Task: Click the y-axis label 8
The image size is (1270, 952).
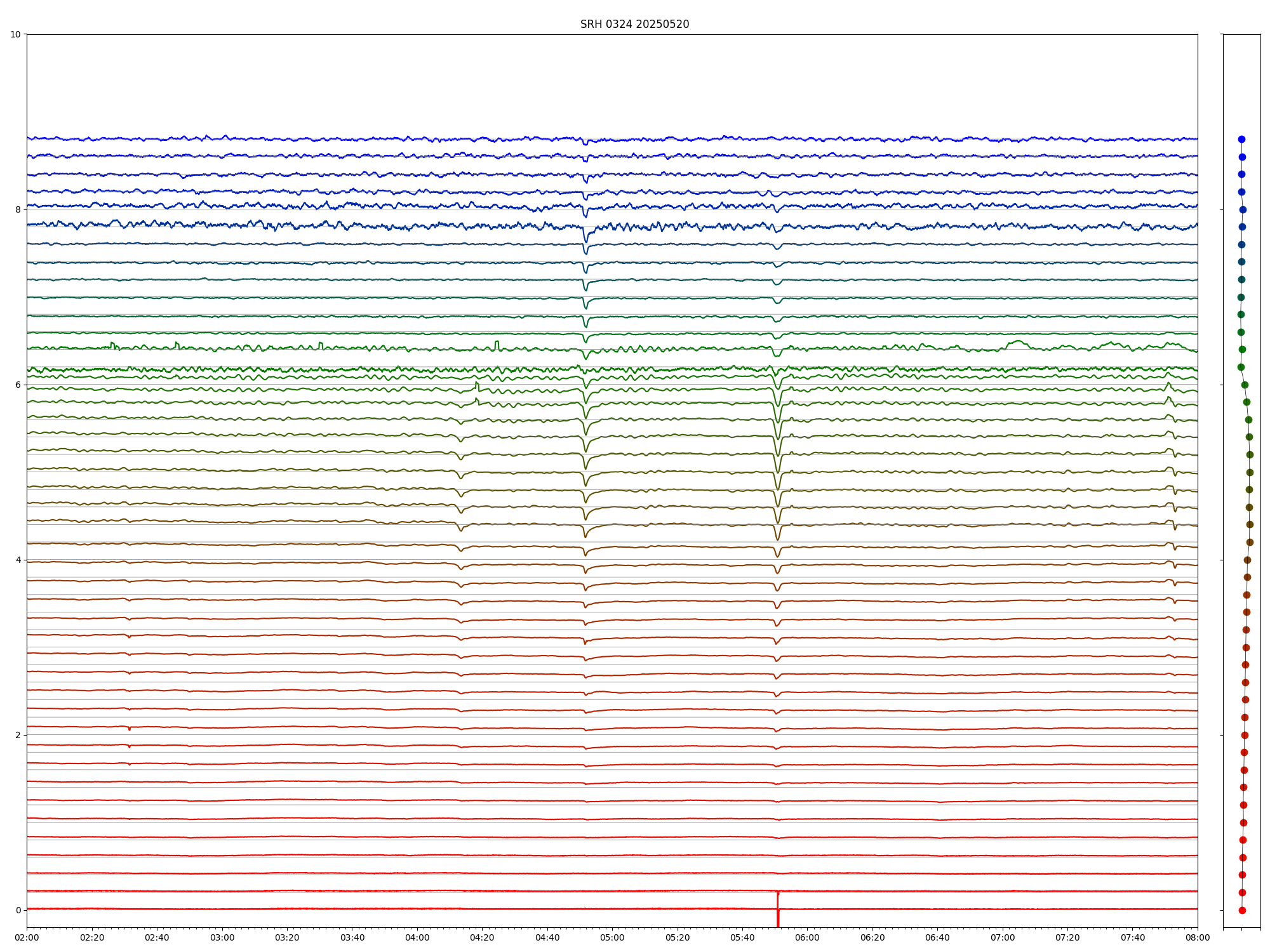Action: click(x=18, y=209)
